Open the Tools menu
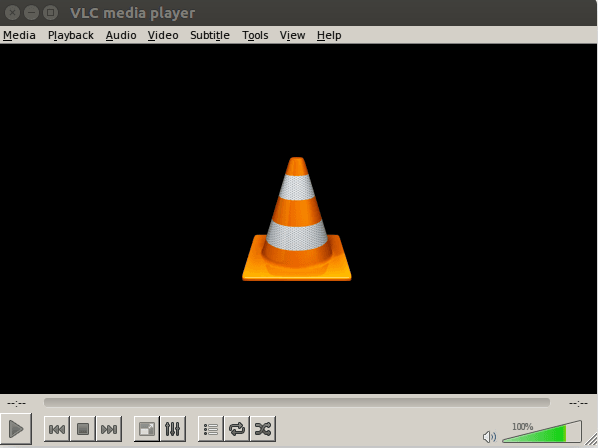This screenshot has width=598, height=448. pos(255,35)
